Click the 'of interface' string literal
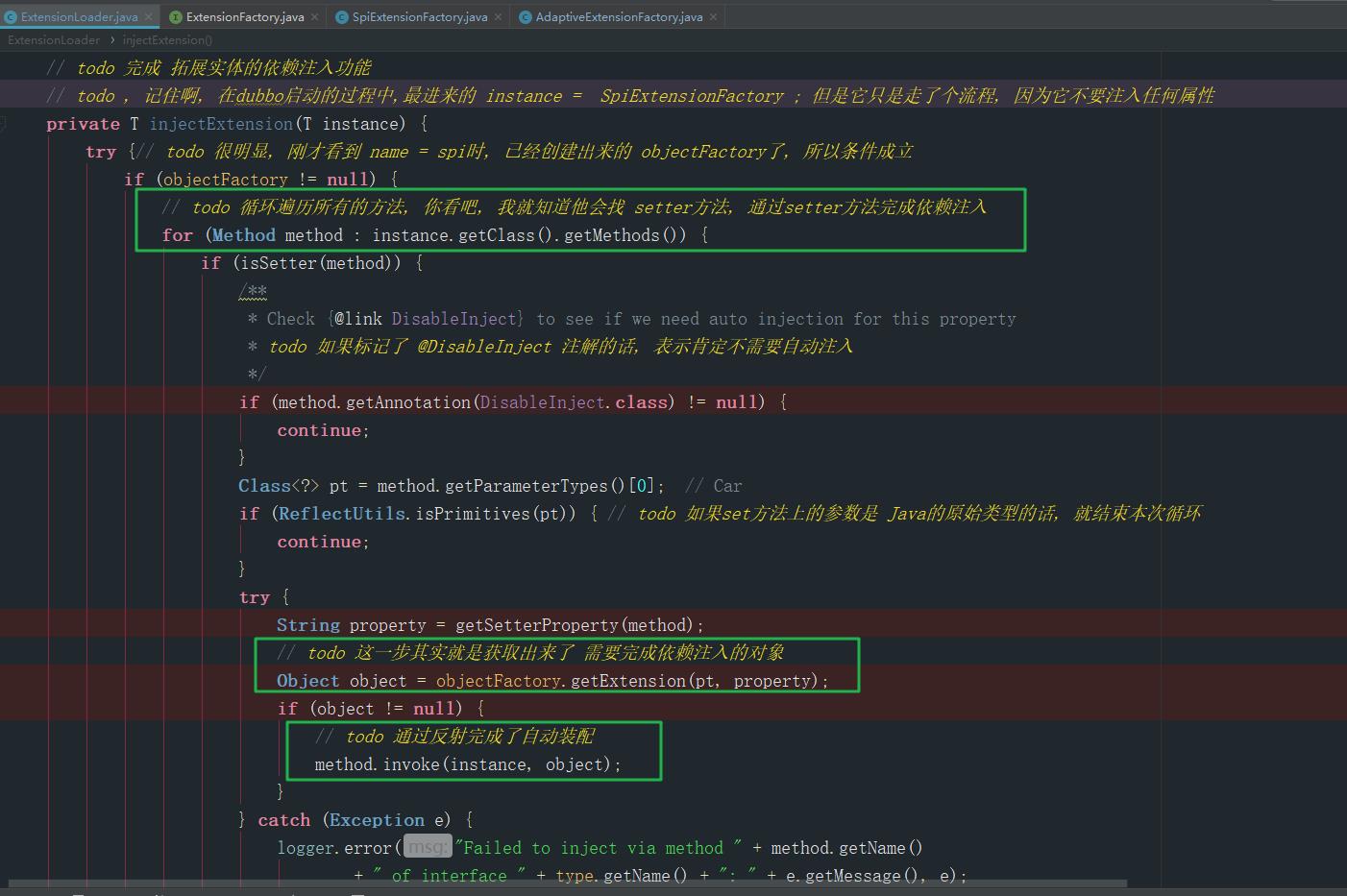Viewport: 1347px width, 896px height. (x=449, y=876)
